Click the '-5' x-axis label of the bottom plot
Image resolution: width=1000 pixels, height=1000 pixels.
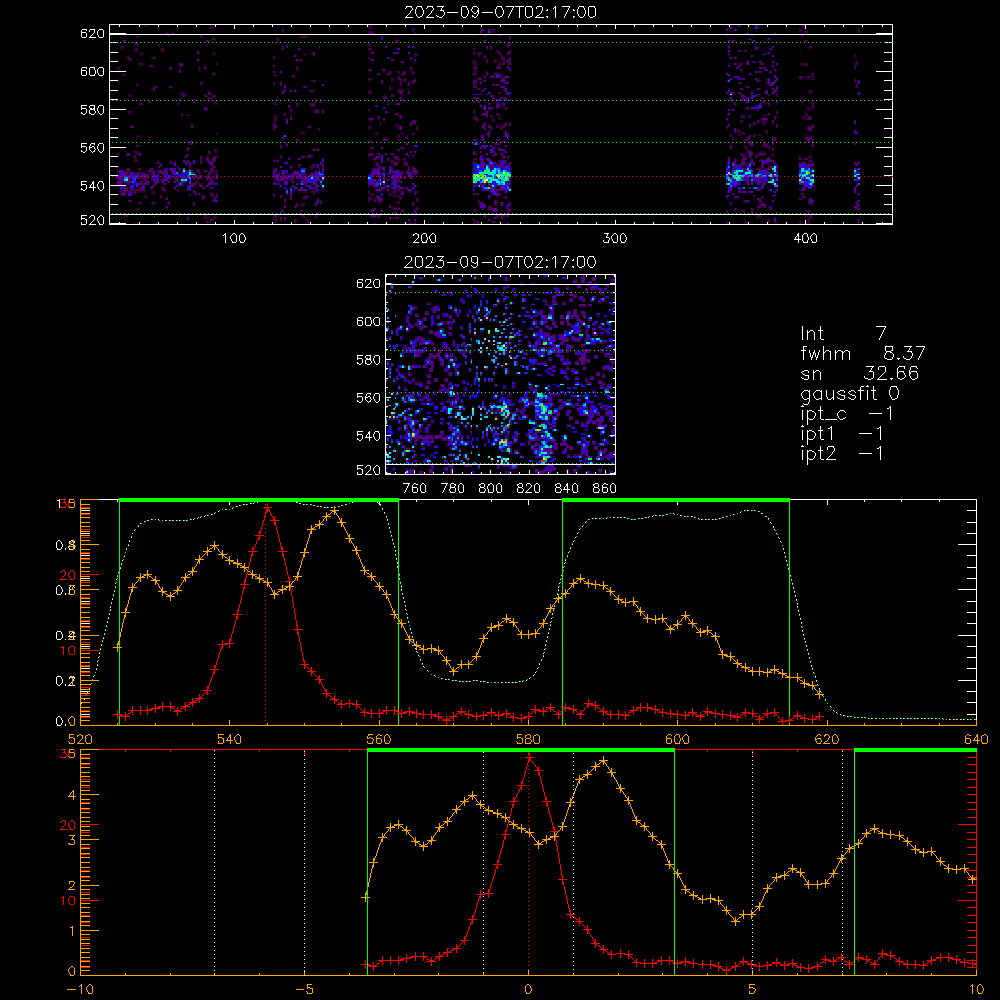304,989
